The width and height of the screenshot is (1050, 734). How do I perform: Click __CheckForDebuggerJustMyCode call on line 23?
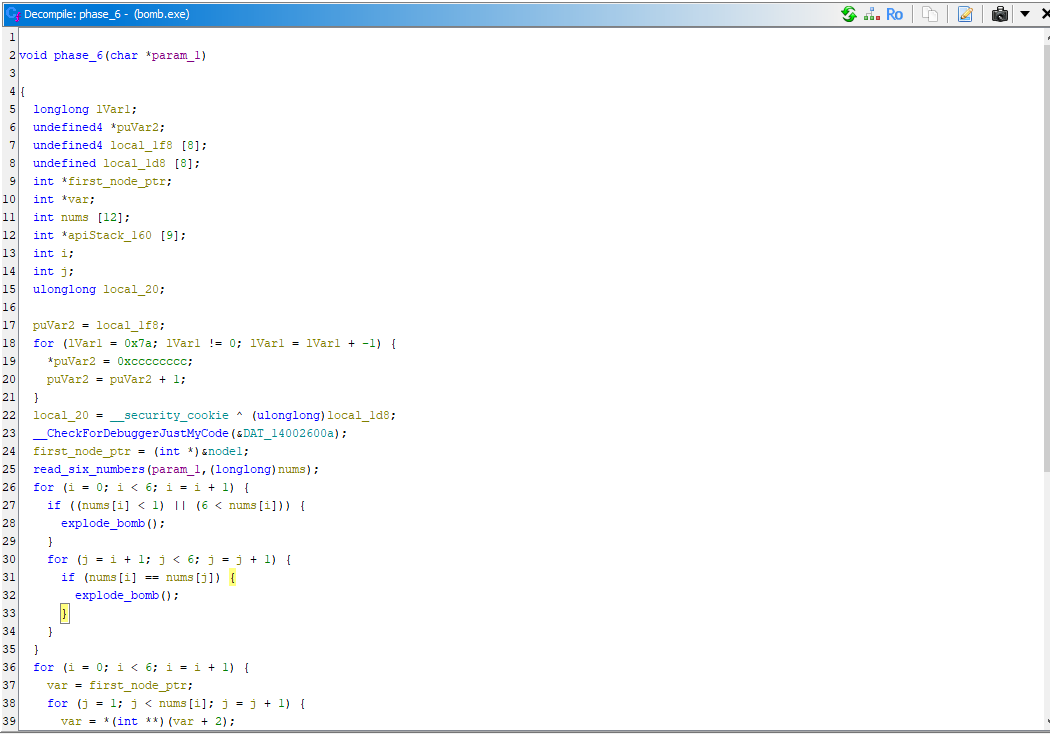pyautogui.click(x=130, y=433)
